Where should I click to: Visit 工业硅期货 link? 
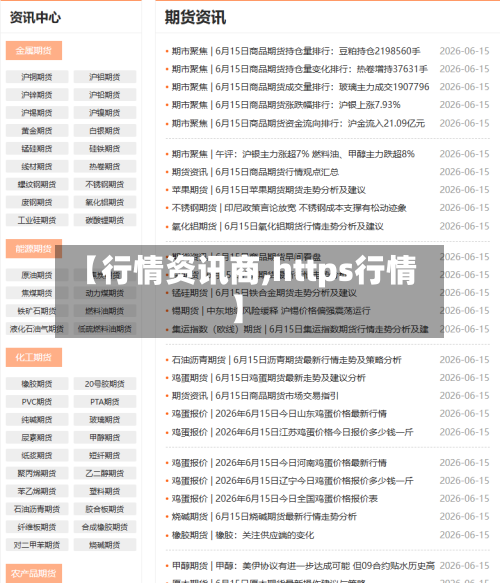pos(37,220)
